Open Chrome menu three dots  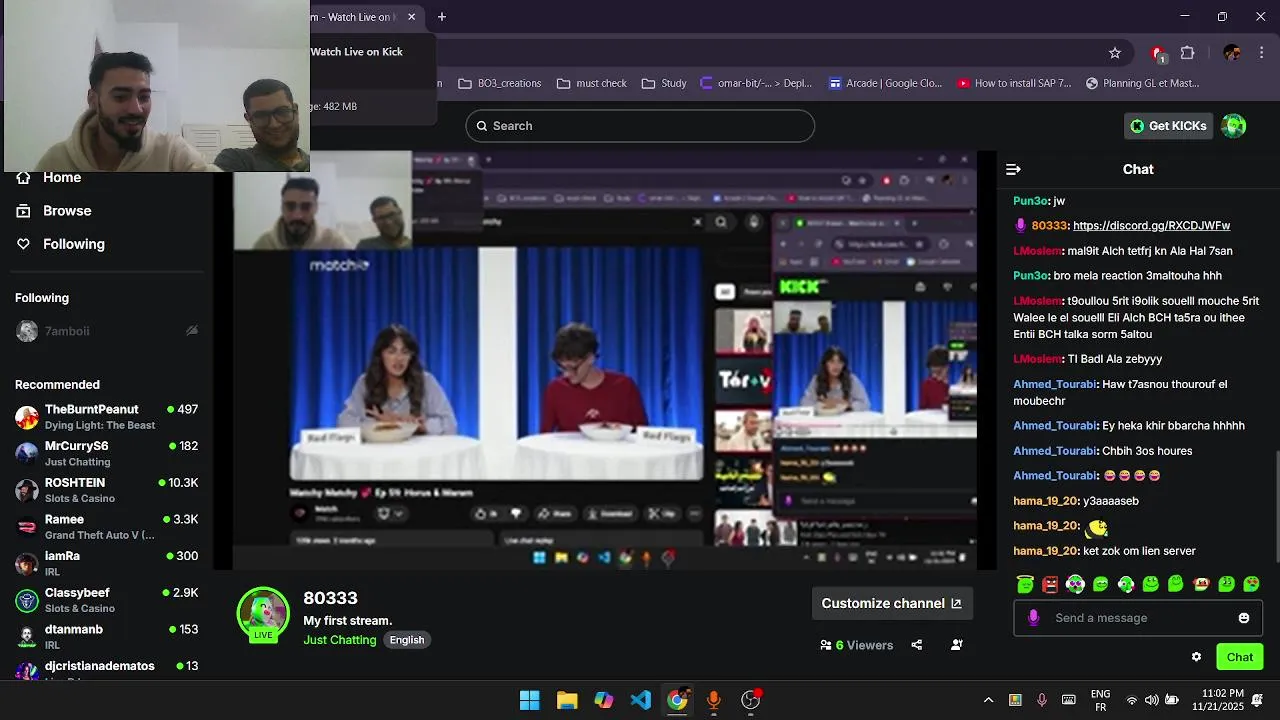click(x=1263, y=52)
